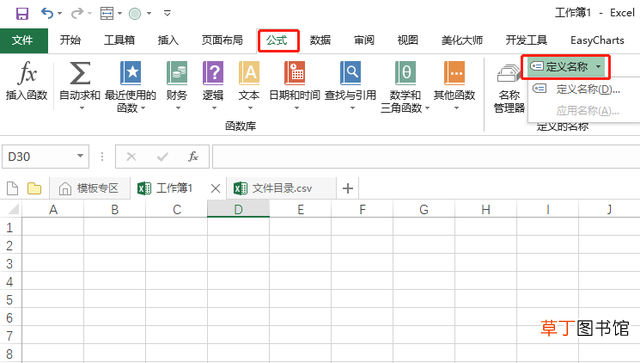This screenshot has width=640, height=363.
Task: Click the Name Box showing D30
Action: coord(39,156)
